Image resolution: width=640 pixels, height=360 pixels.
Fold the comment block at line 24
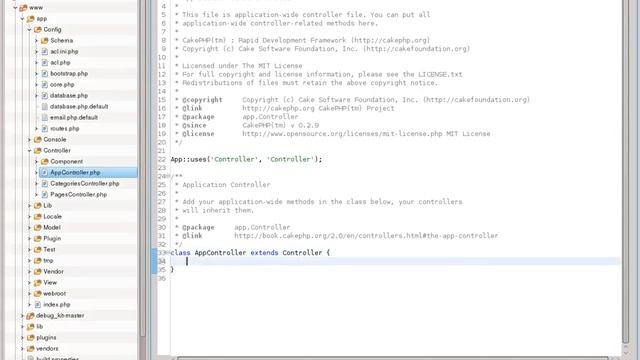(168, 176)
